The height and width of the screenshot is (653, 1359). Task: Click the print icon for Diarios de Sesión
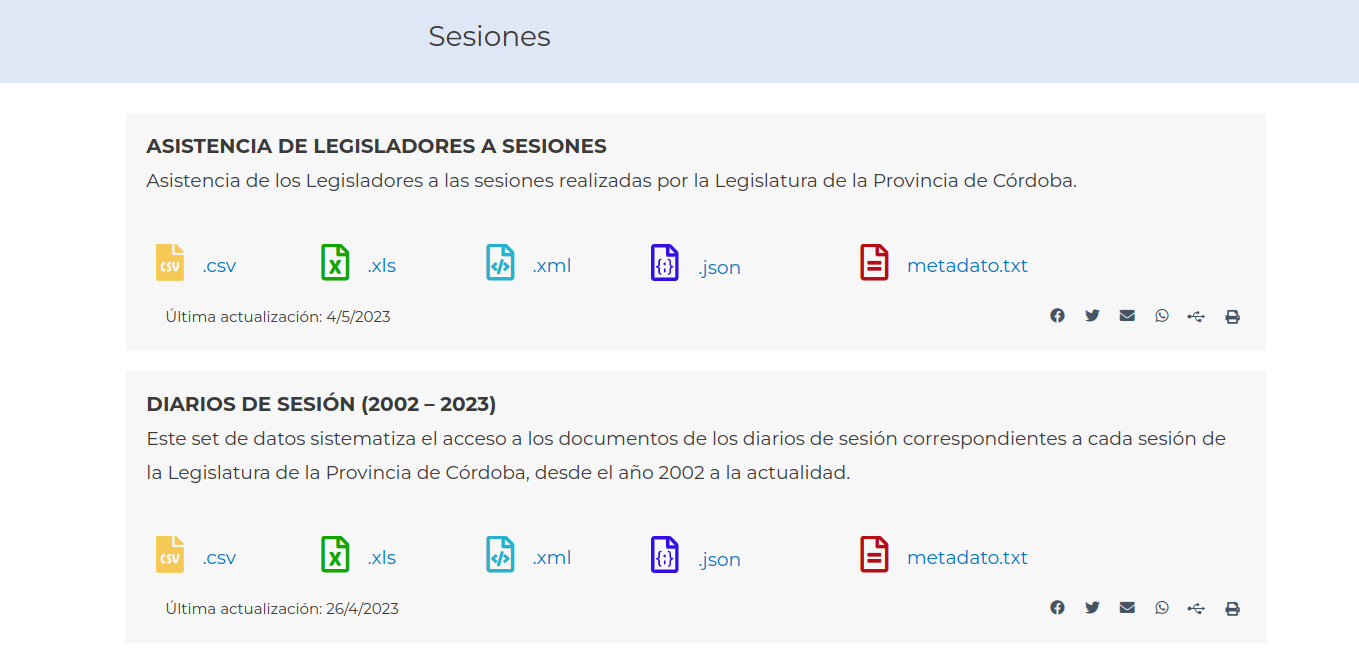coord(1232,609)
